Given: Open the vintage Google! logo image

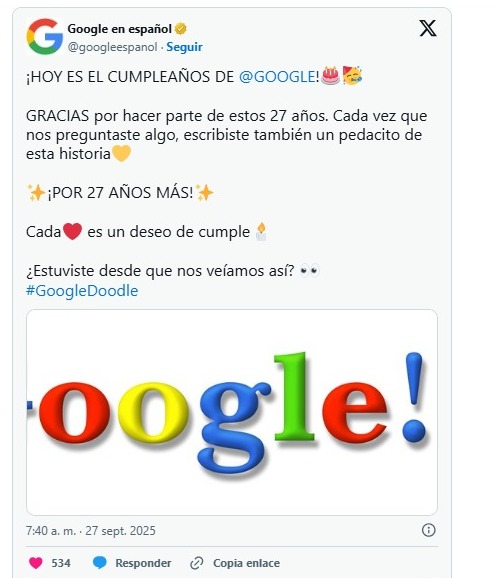Looking at the screenshot, I should click(x=232, y=412).
